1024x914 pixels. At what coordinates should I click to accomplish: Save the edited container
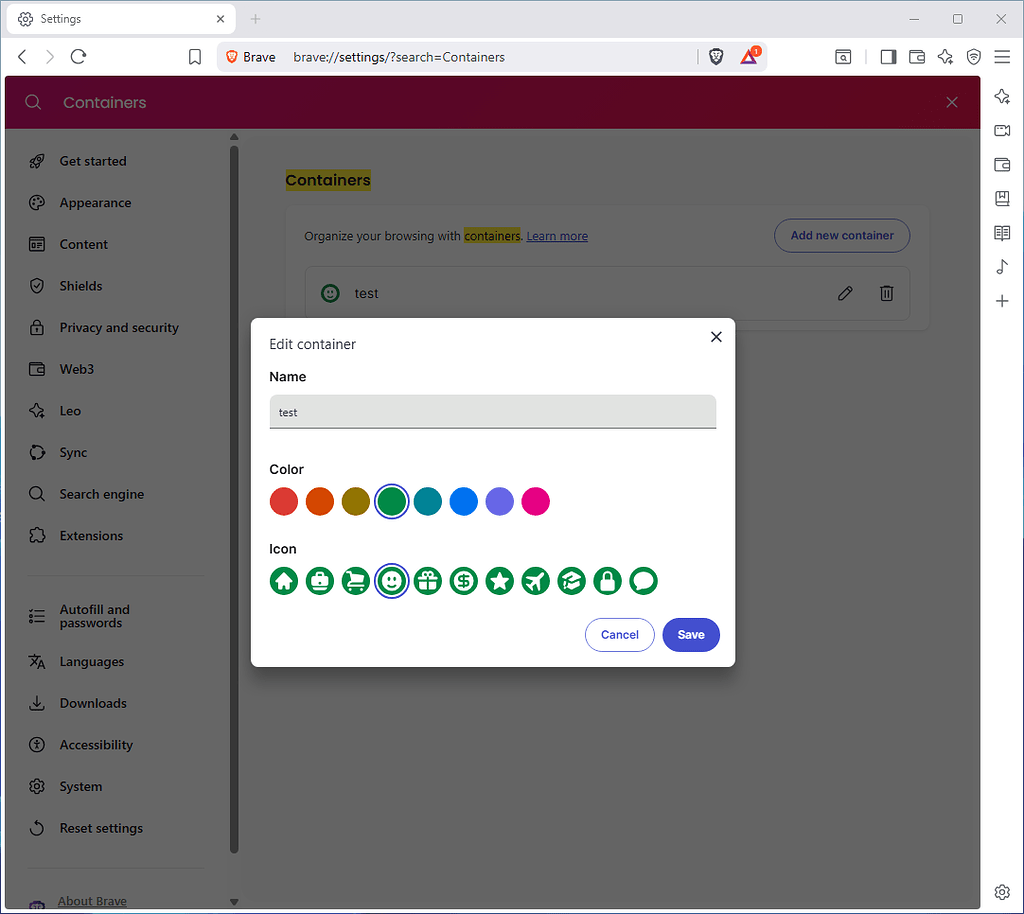pos(691,634)
